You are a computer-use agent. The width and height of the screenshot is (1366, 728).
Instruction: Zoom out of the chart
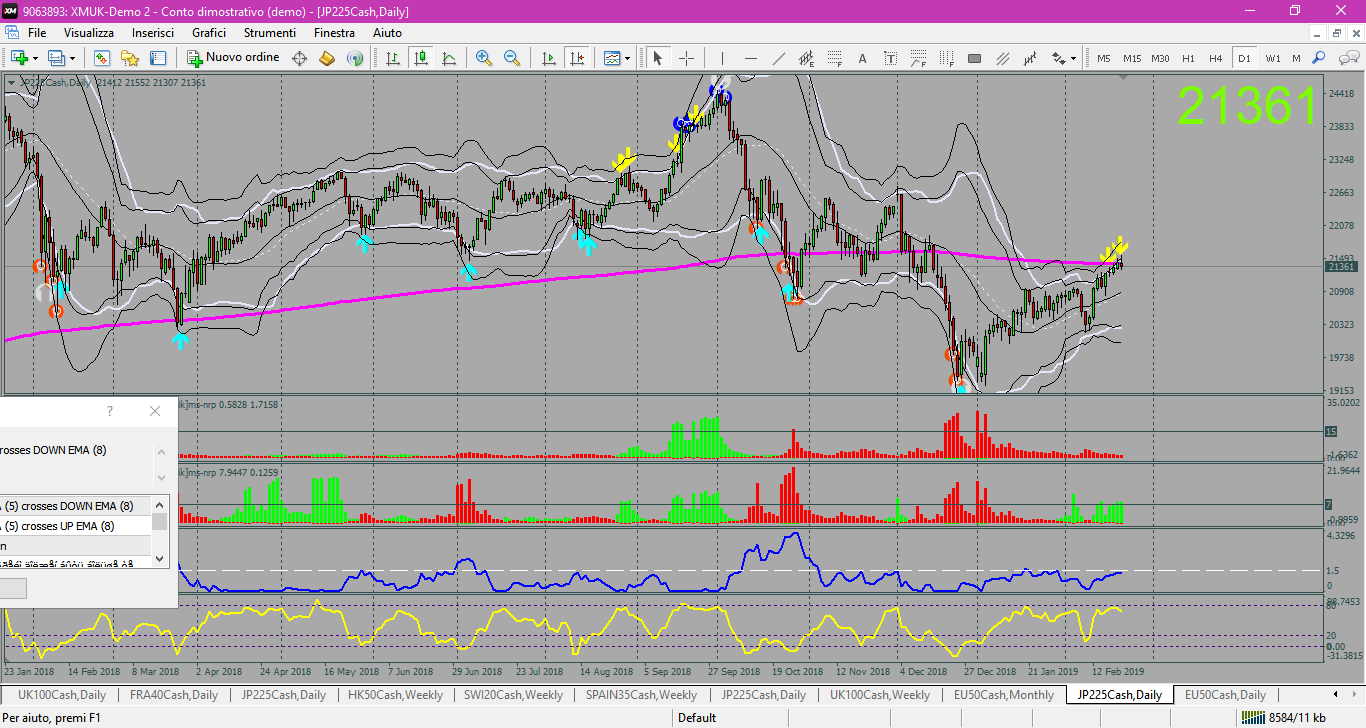pyautogui.click(x=512, y=58)
